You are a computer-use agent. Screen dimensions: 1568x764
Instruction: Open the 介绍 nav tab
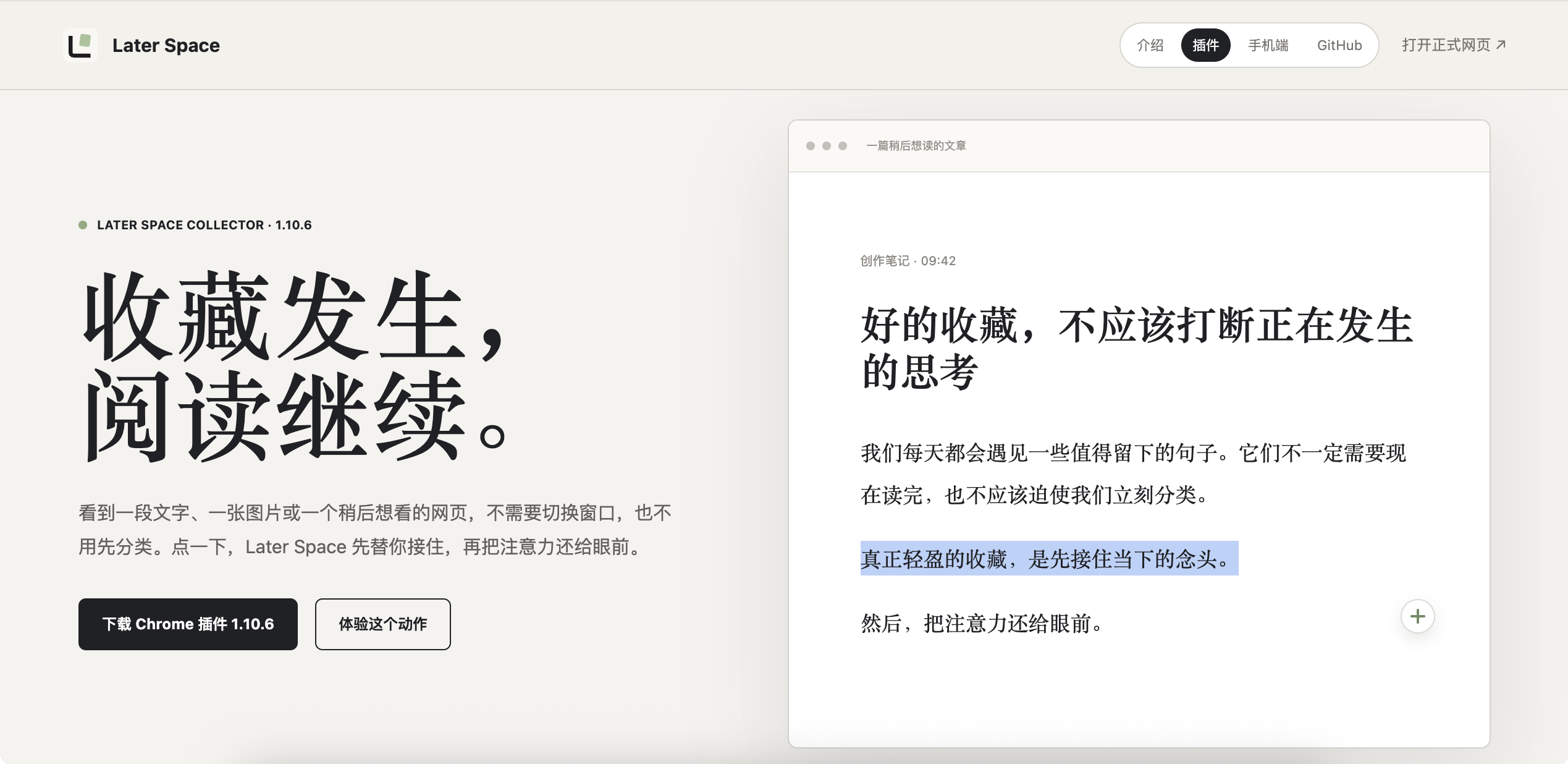point(1150,45)
